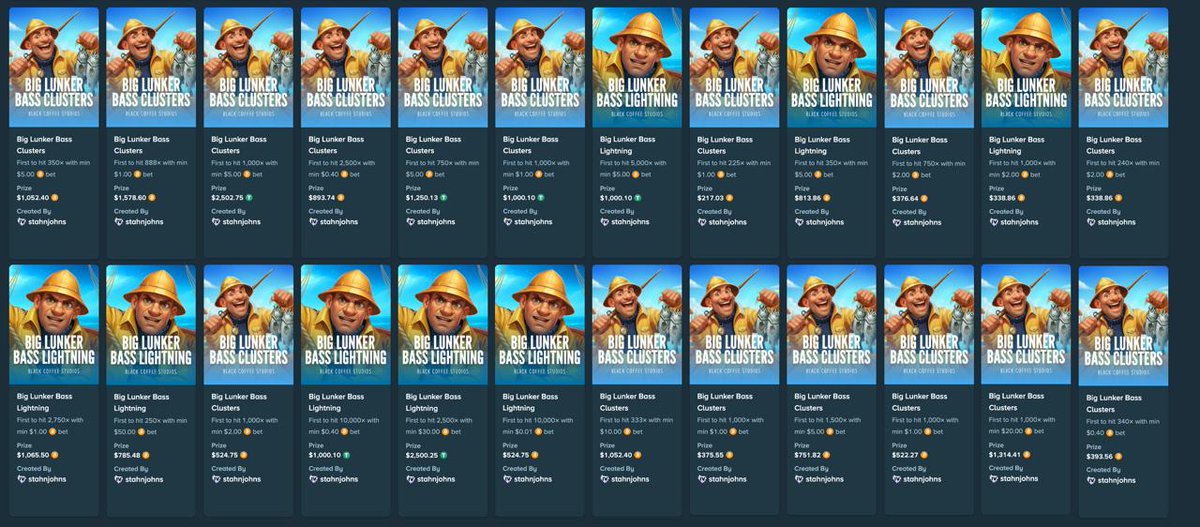Click the stahnjohns avatar icon on the 888× card
1200x527 pixels.
coord(119,222)
